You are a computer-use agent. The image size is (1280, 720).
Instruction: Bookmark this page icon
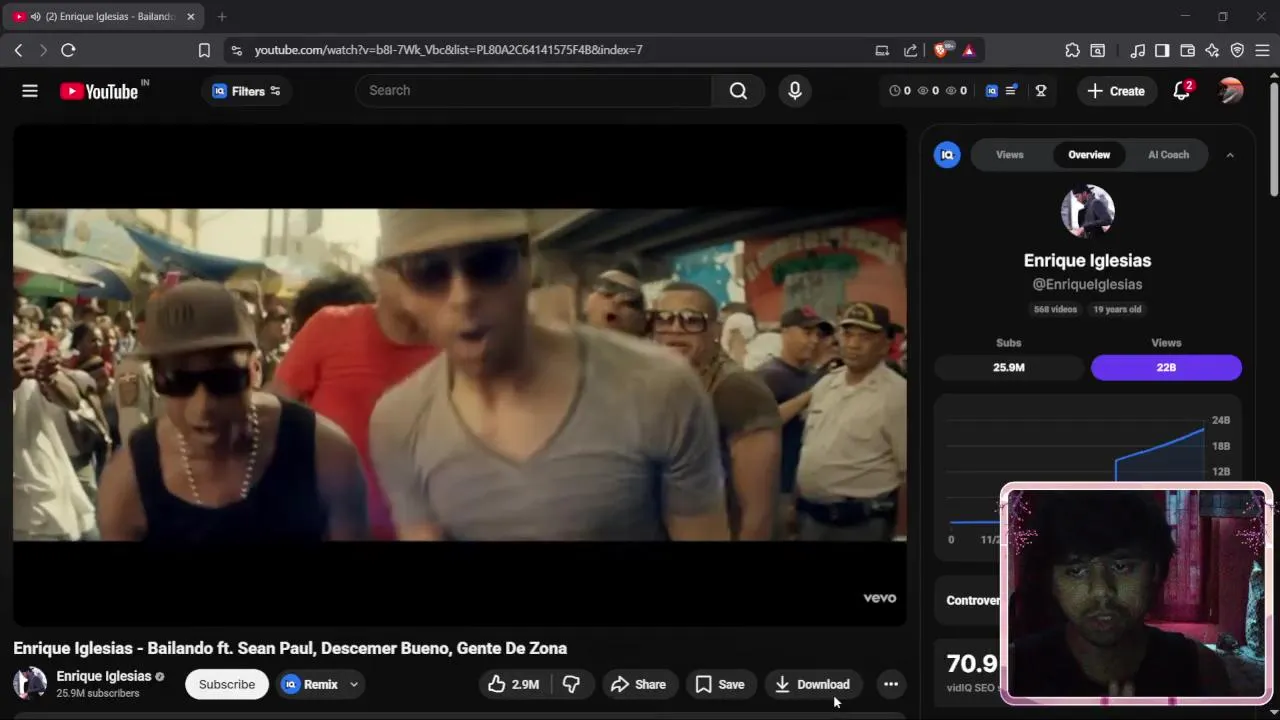pos(204,50)
